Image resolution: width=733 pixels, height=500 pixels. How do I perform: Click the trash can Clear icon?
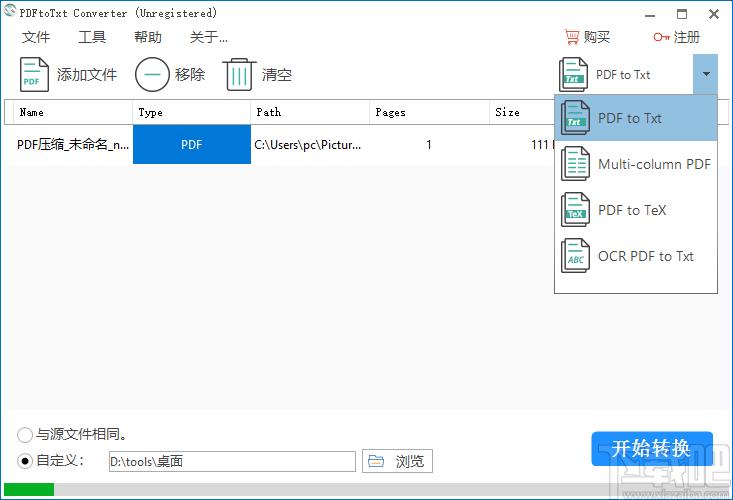(239, 74)
